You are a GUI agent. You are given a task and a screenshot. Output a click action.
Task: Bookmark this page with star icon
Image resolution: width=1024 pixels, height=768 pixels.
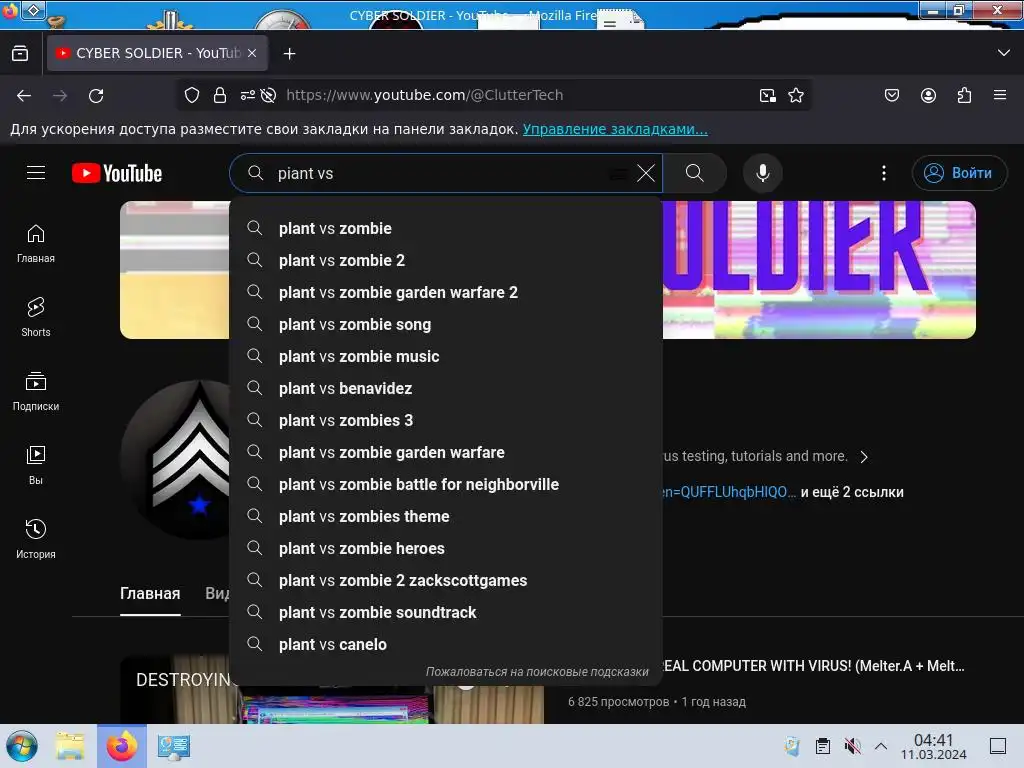pyautogui.click(x=795, y=95)
